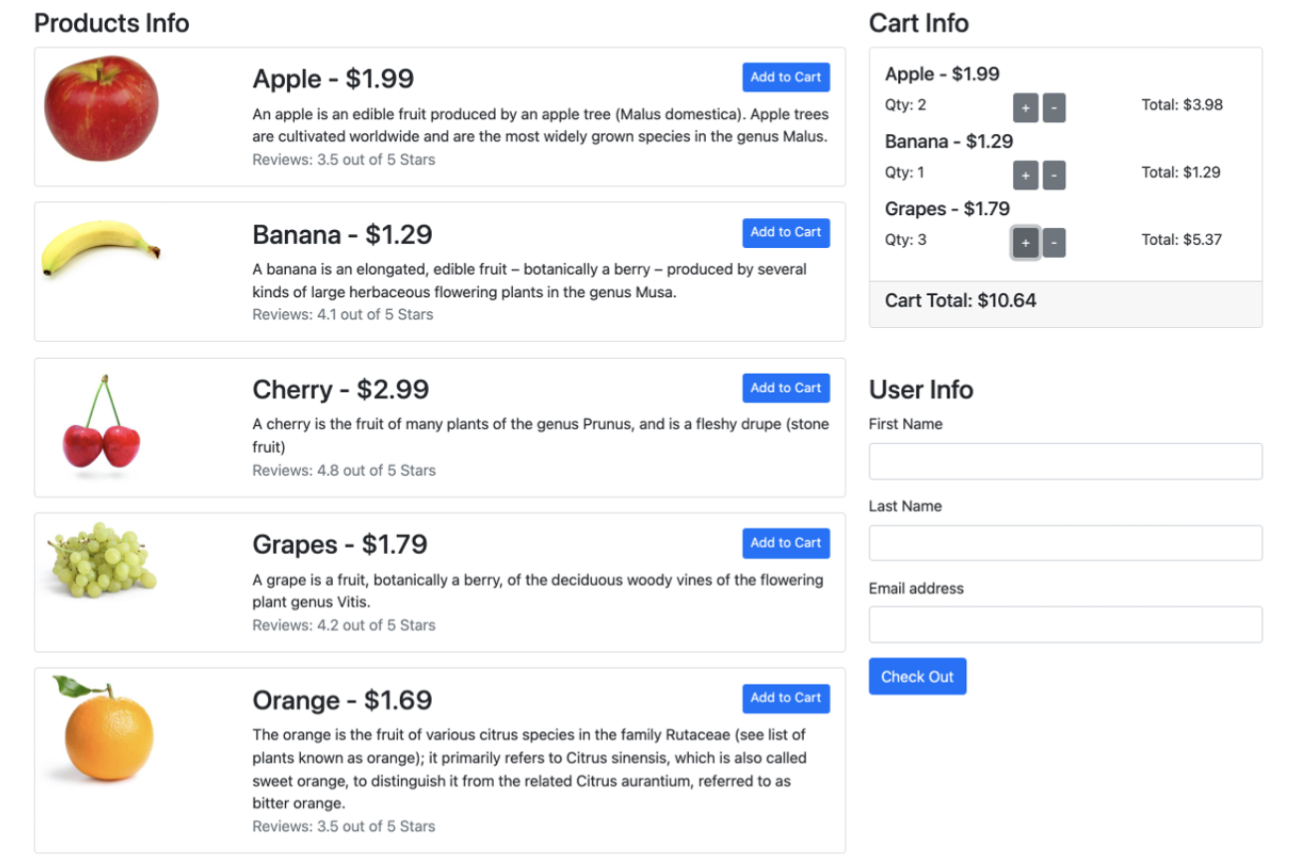Click the cherry product image
1292x858 pixels.
(101, 422)
